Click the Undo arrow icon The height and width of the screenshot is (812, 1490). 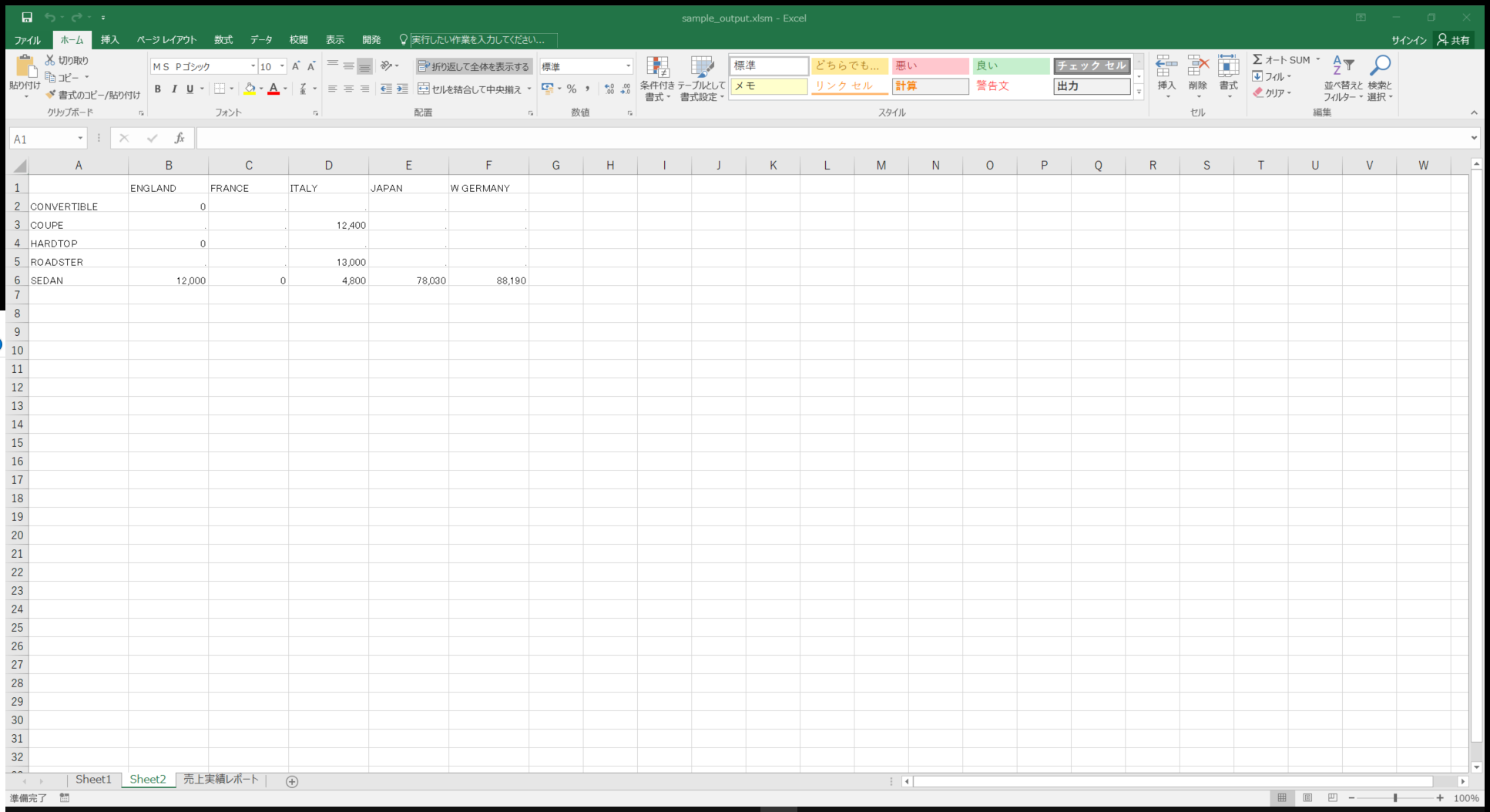tap(49, 17)
